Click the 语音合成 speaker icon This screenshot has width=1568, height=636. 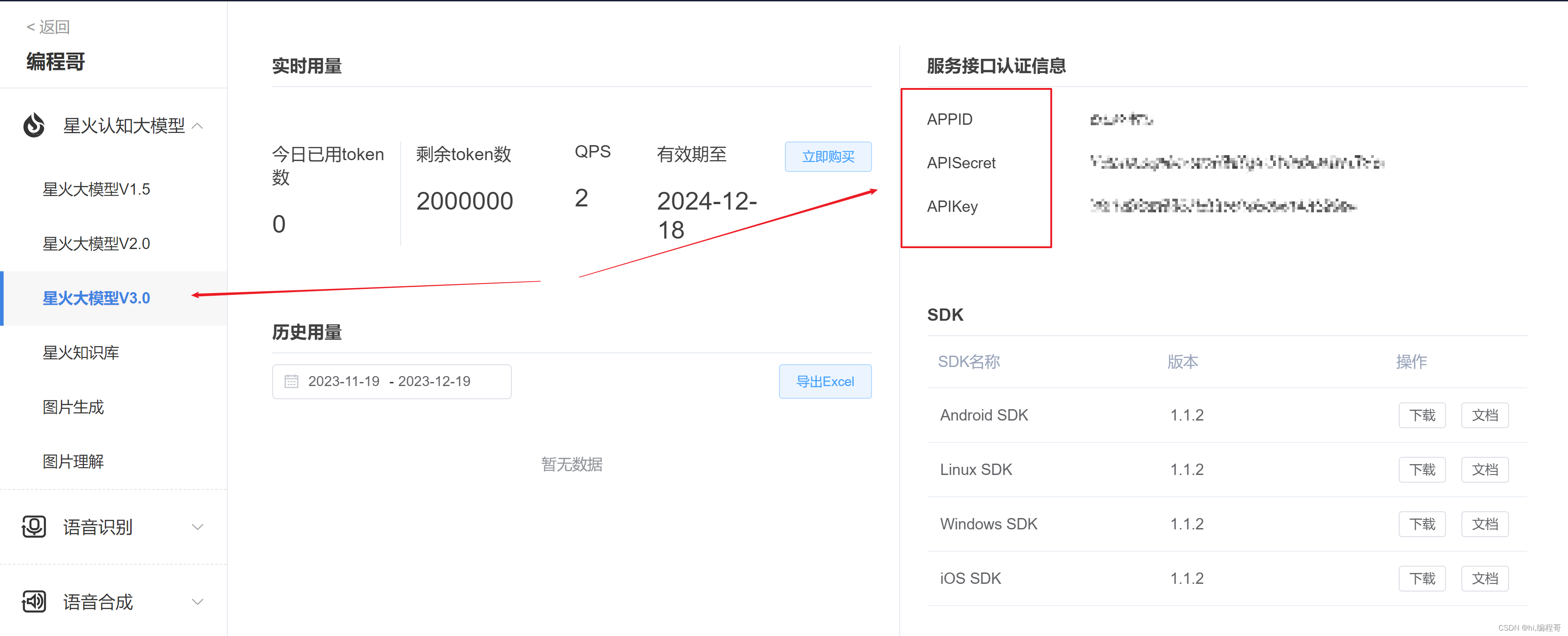pos(34,602)
